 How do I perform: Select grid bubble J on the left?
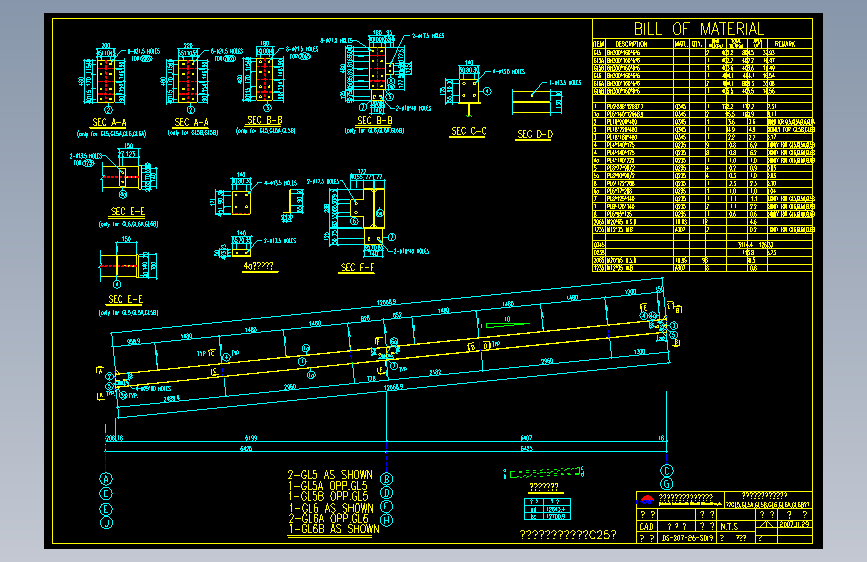coord(106,523)
